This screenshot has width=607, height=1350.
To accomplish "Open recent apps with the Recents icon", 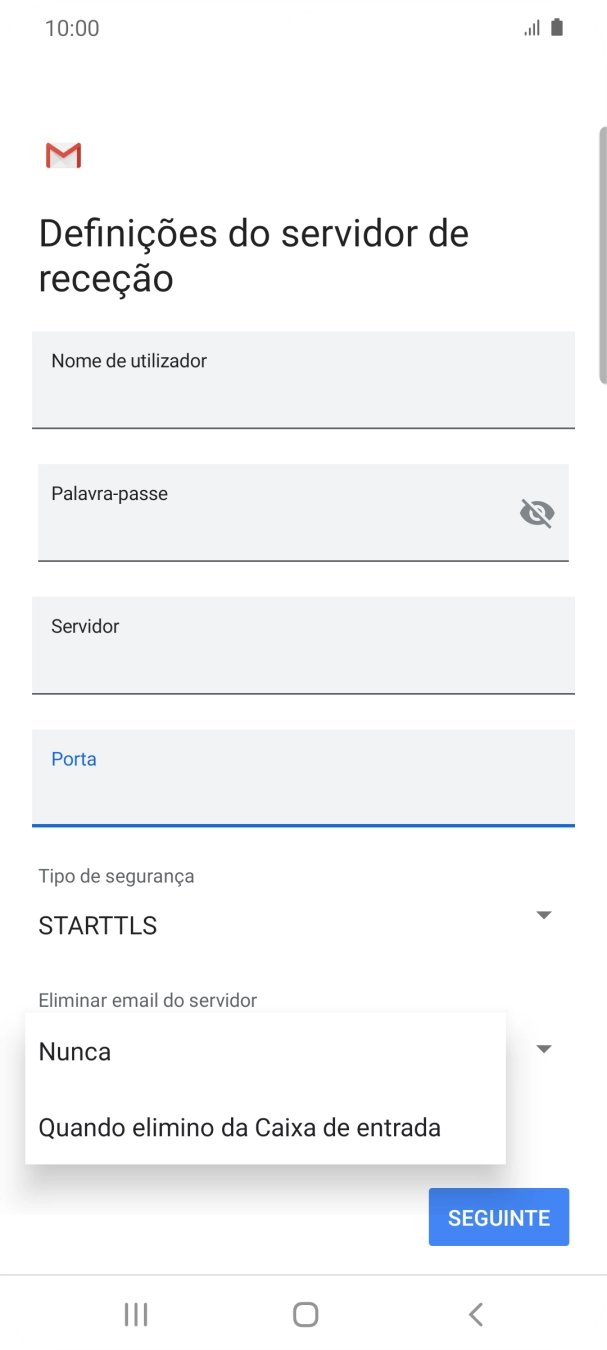I will click(x=135, y=1314).
